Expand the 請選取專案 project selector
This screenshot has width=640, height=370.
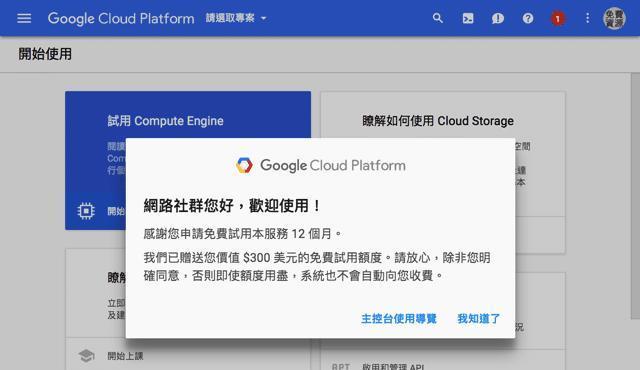click(236, 18)
